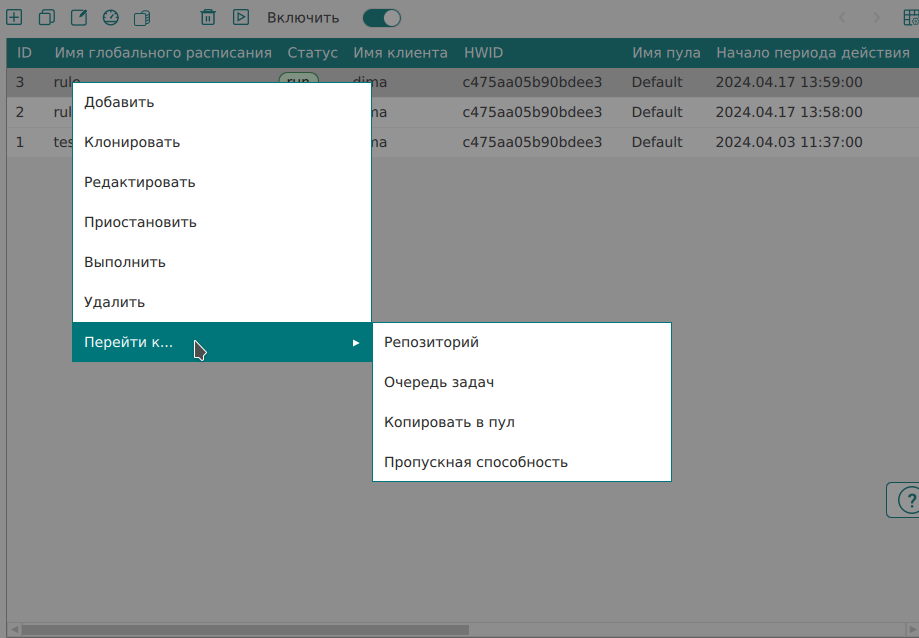This screenshot has height=638, width=919.
Task: Select Клонировать from the context menu
Action: 132,142
